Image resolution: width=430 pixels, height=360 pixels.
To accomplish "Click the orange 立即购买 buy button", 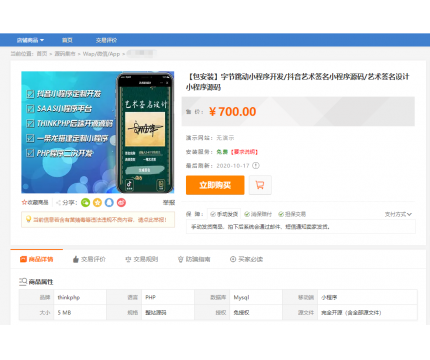I will tap(215, 185).
